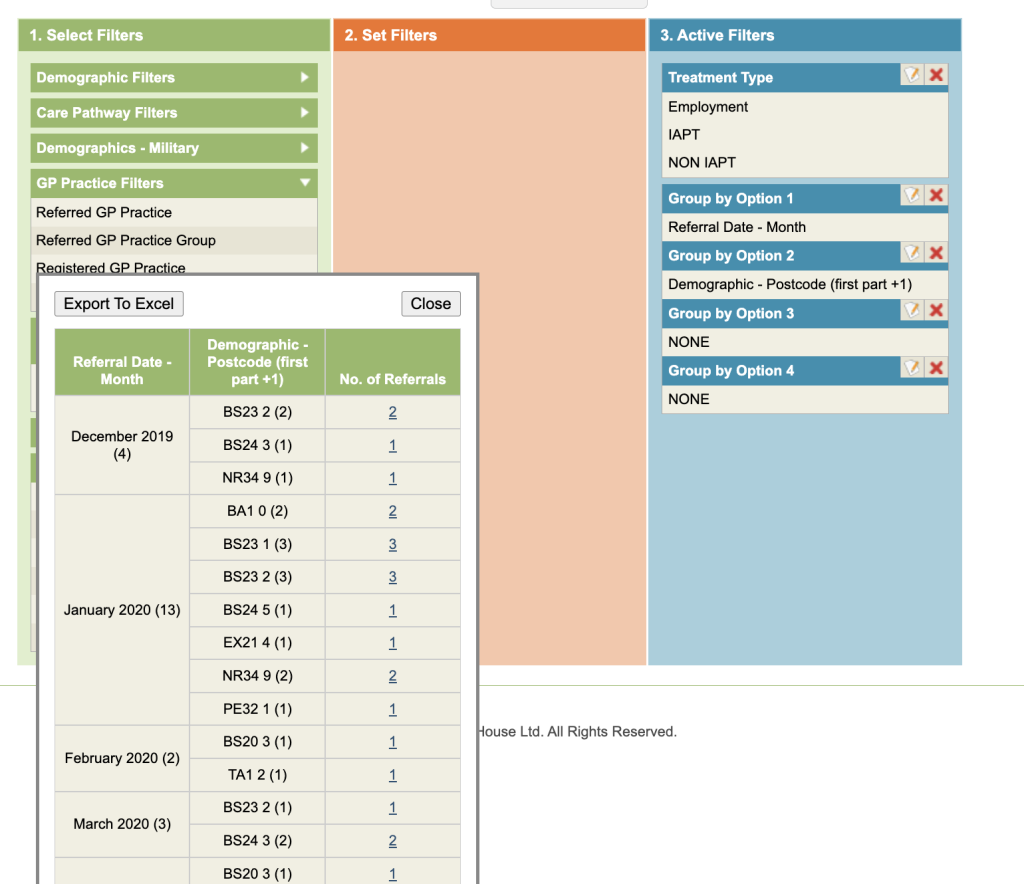
Task: Expand Care Pathway Filters section
Action: click(176, 113)
